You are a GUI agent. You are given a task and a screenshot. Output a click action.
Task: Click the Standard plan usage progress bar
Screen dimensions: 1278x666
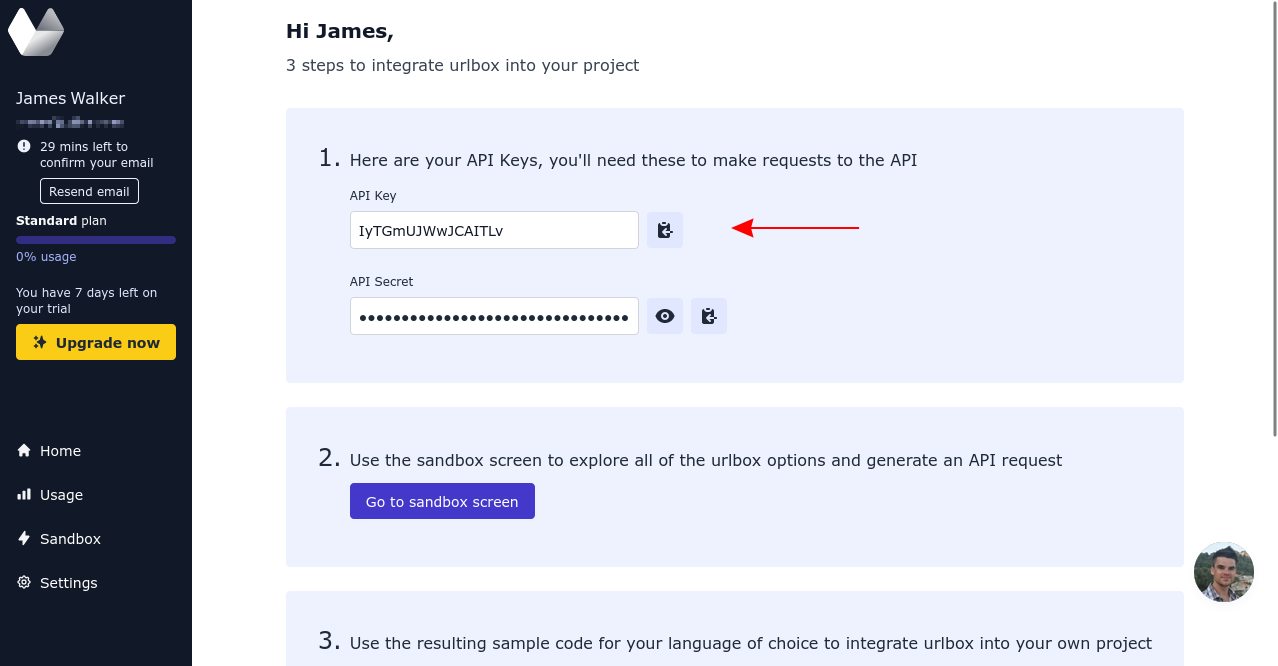(96, 239)
